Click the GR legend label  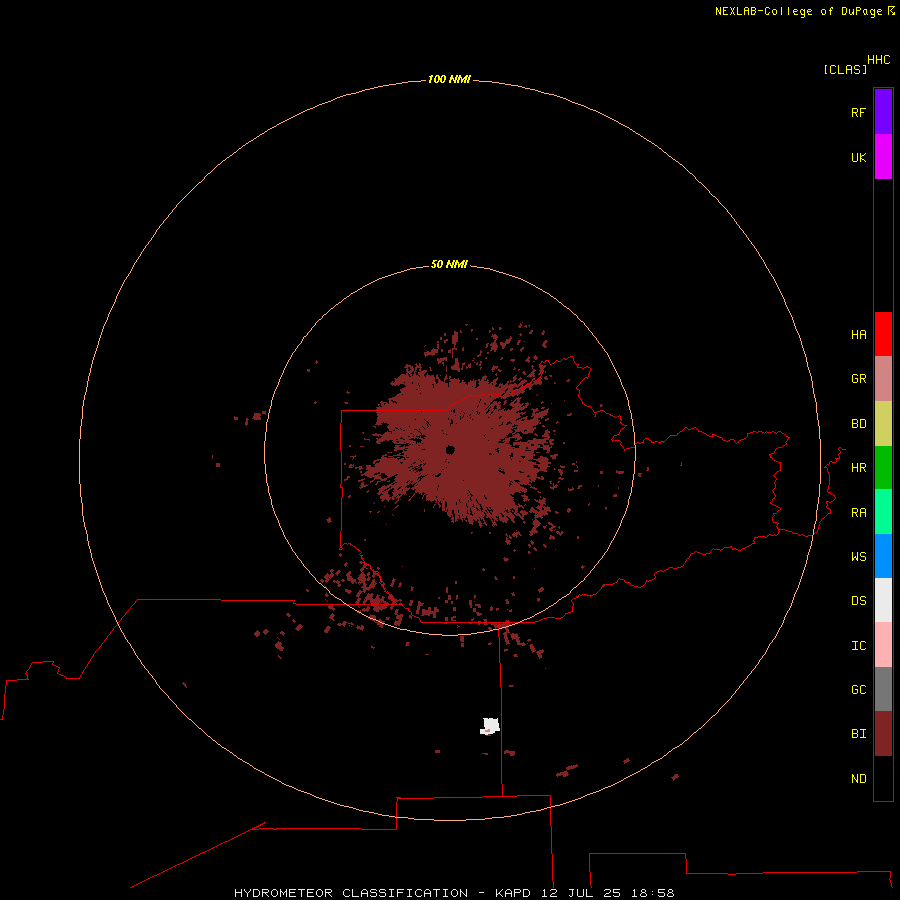pyautogui.click(x=858, y=379)
